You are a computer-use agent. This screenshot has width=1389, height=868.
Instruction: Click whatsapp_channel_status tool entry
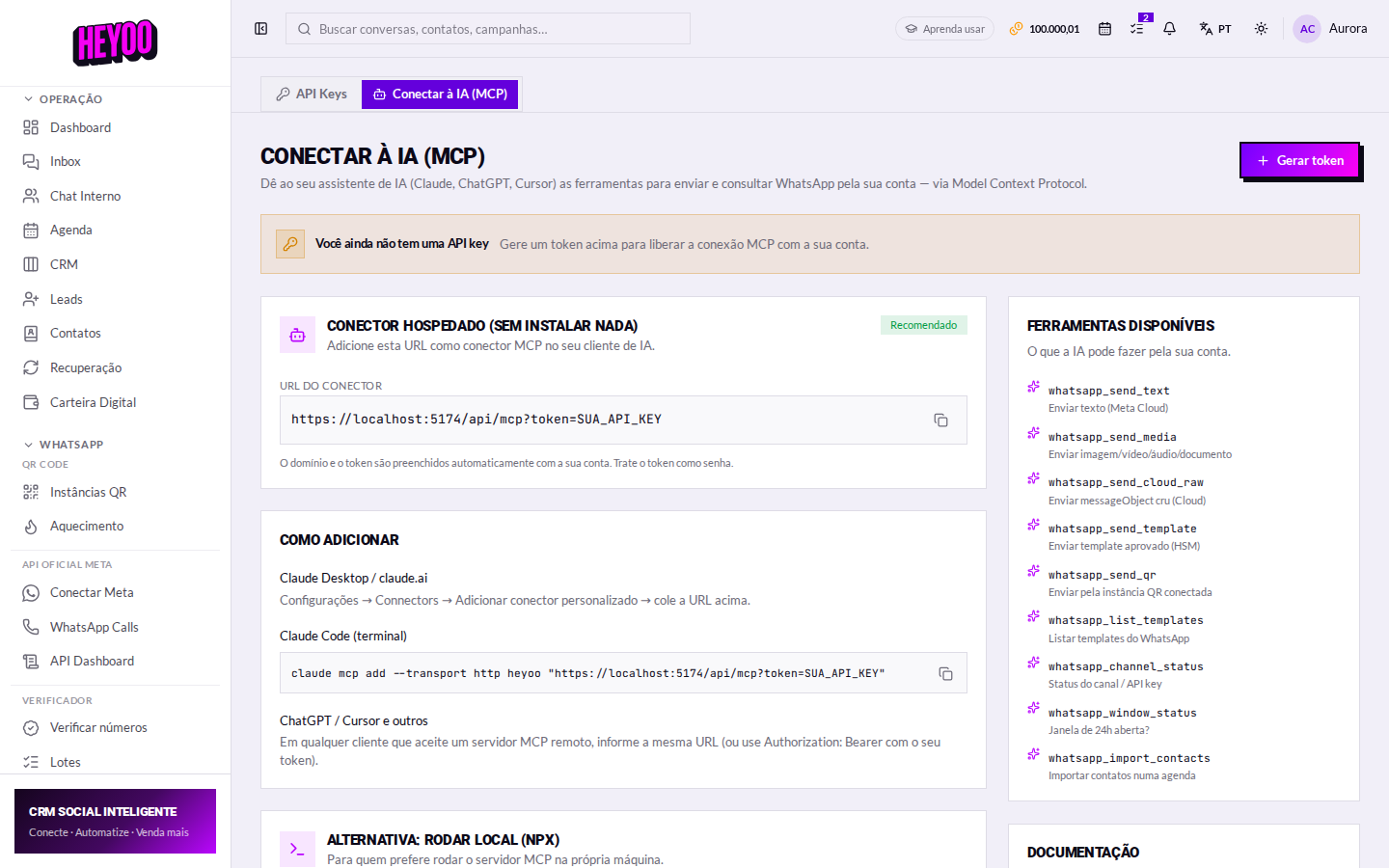tap(1184, 674)
